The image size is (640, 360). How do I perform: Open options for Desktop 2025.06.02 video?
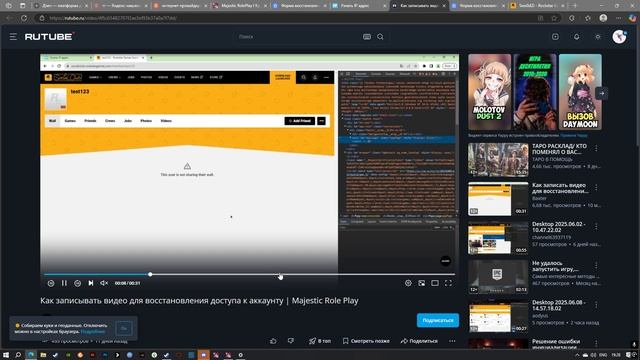(596, 226)
